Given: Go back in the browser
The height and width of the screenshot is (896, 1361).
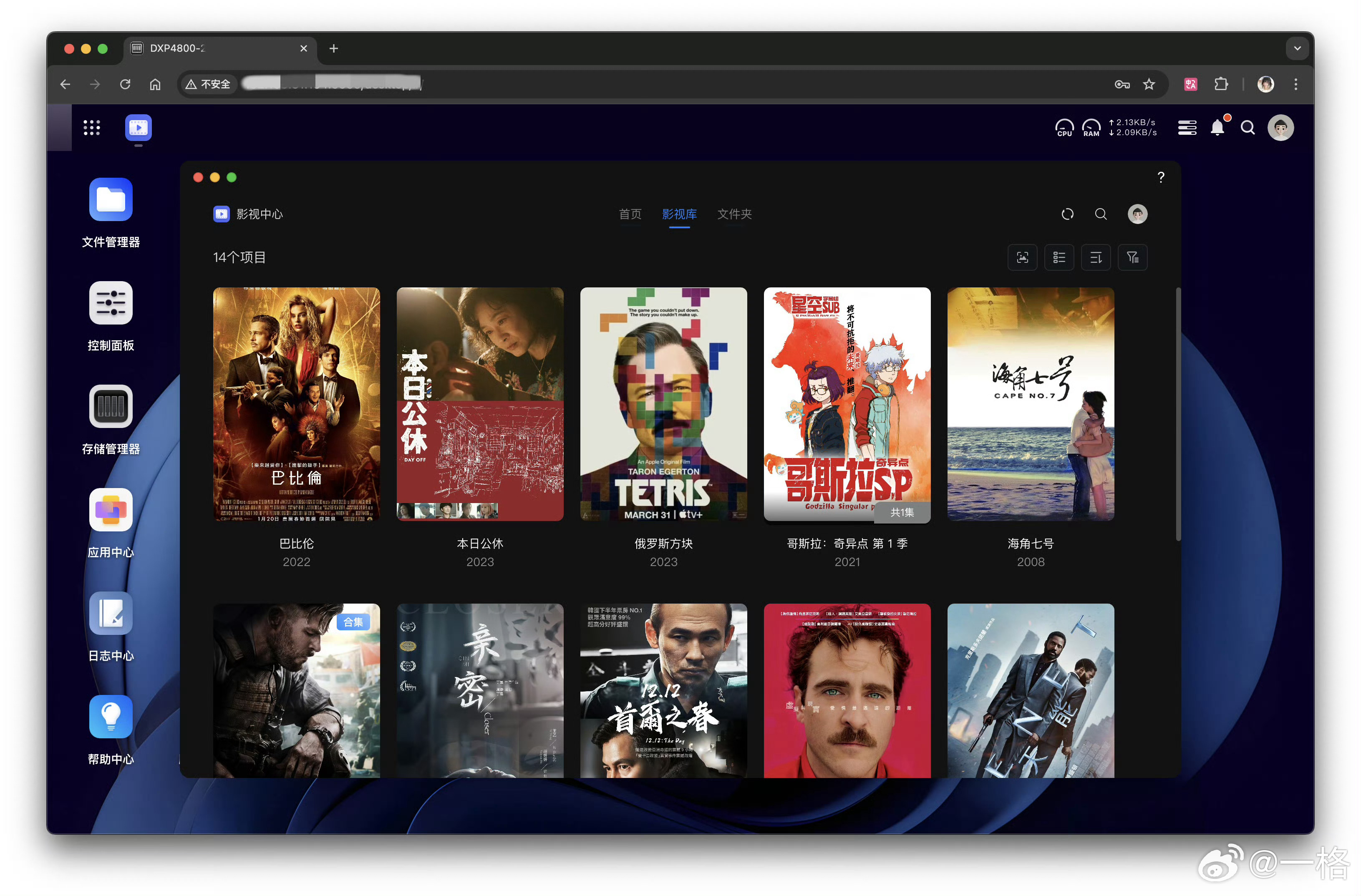Looking at the screenshot, I should click(x=65, y=84).
